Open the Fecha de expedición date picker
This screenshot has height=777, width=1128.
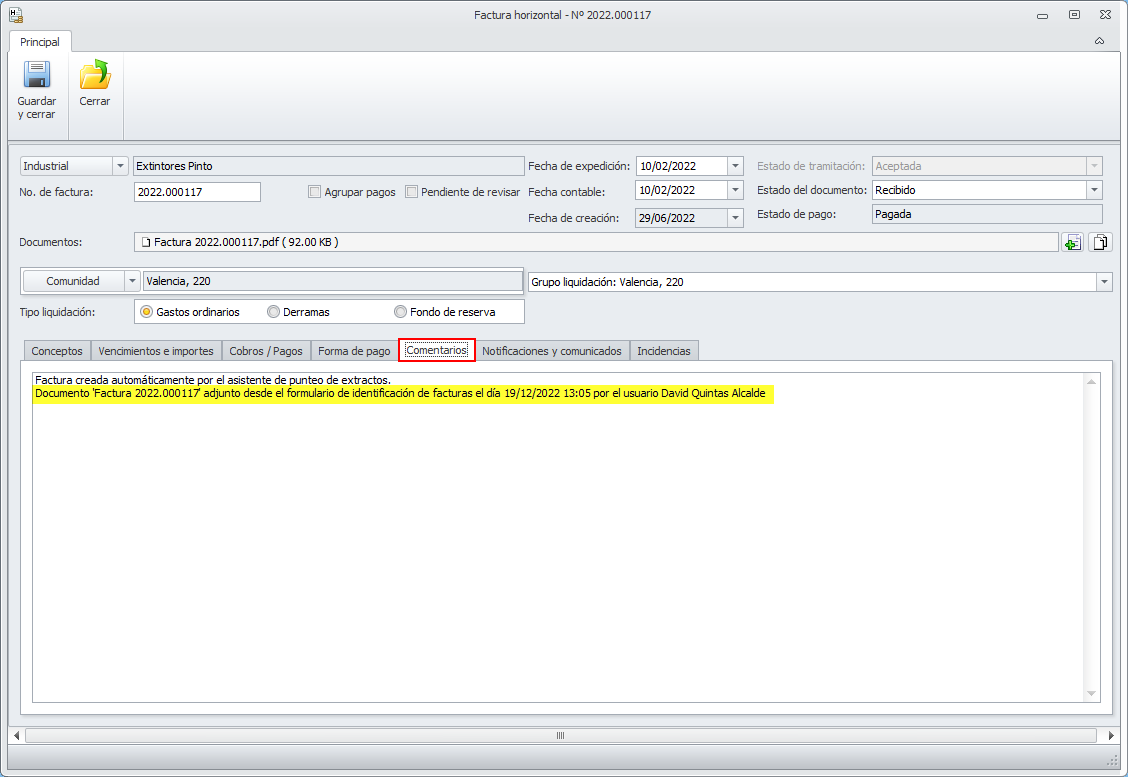735,166
